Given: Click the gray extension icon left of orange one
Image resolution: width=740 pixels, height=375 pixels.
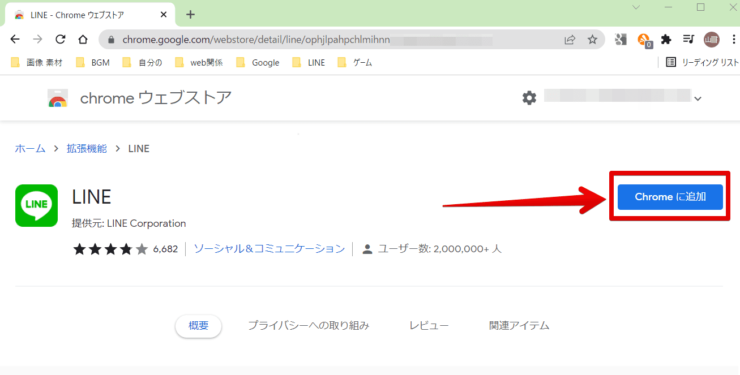Looking at the screenshot, I should pos(621,40).
